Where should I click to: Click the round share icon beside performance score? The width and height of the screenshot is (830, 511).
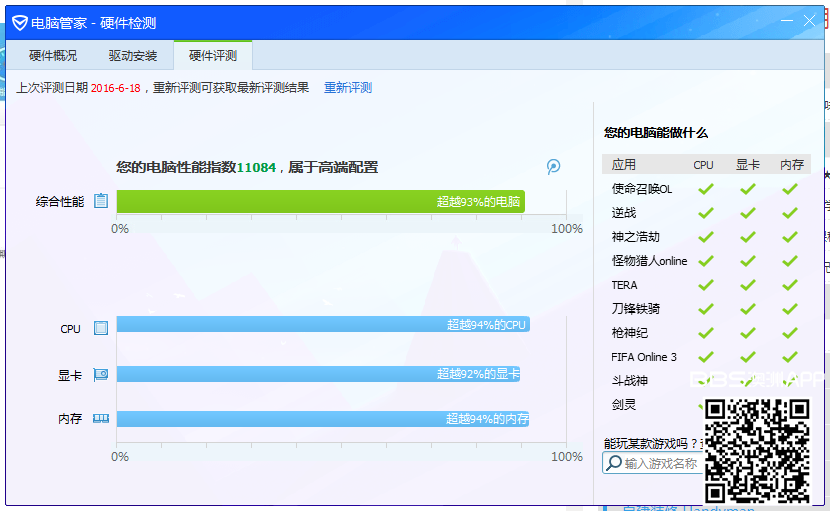pyautogui.click(x=553, y=167)
